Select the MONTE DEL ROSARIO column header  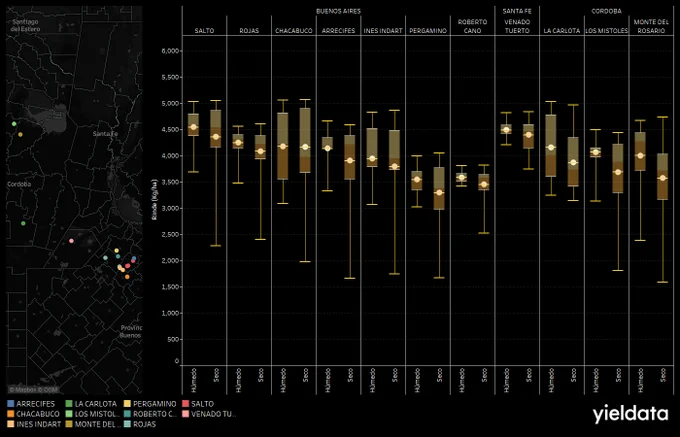(x=651, y=26)
